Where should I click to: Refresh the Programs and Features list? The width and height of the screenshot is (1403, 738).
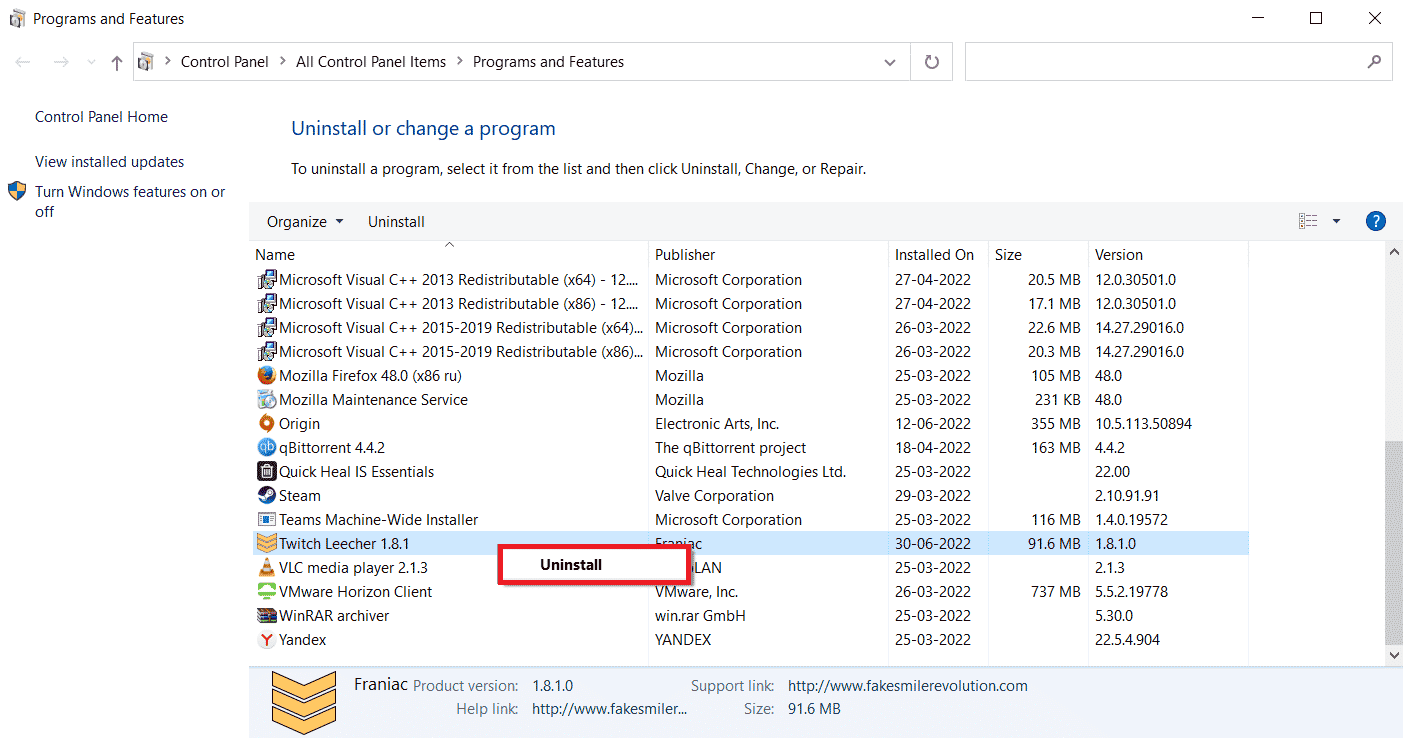point(932,62)
